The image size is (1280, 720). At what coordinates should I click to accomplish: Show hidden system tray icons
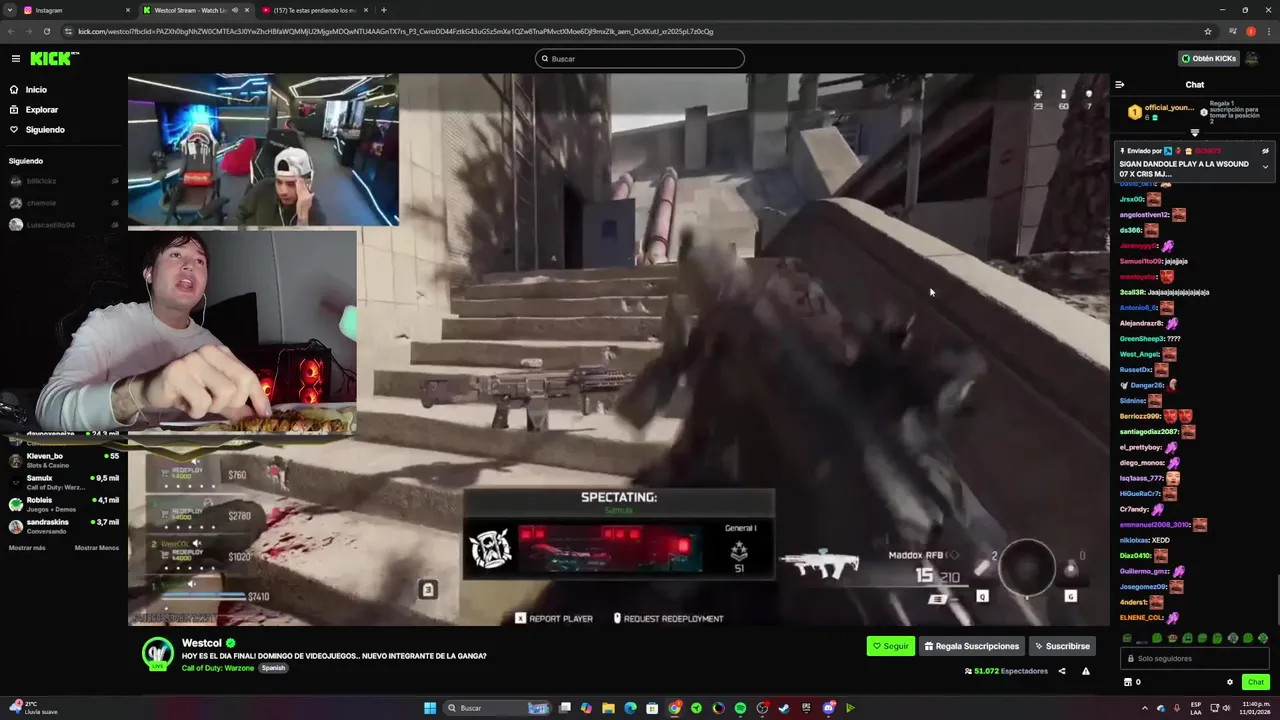(x=1145, y=708)
